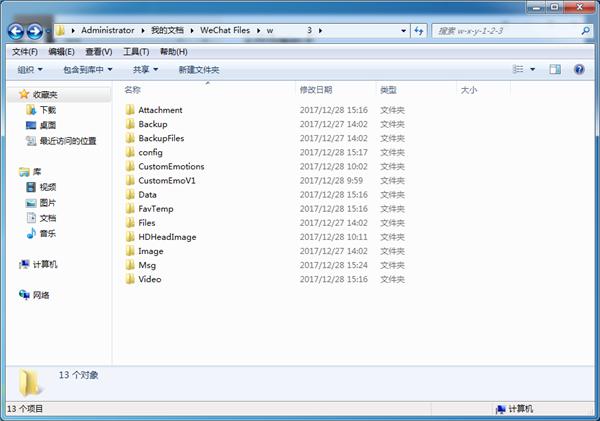Image resolution: width=600 pixels, height=421 pixels.
Task: Open the 文件(F) menu
Action: (x=25, y=52)
